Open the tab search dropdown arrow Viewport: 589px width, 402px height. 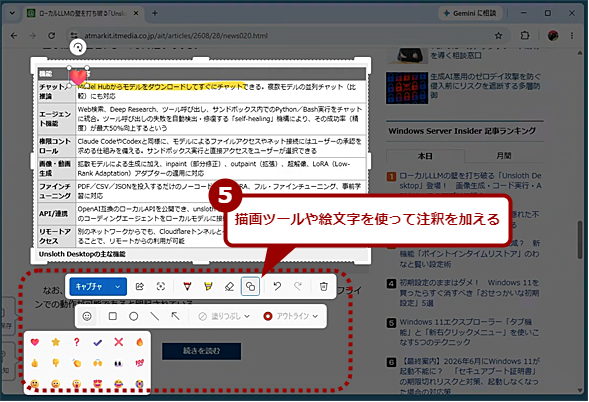12,13
